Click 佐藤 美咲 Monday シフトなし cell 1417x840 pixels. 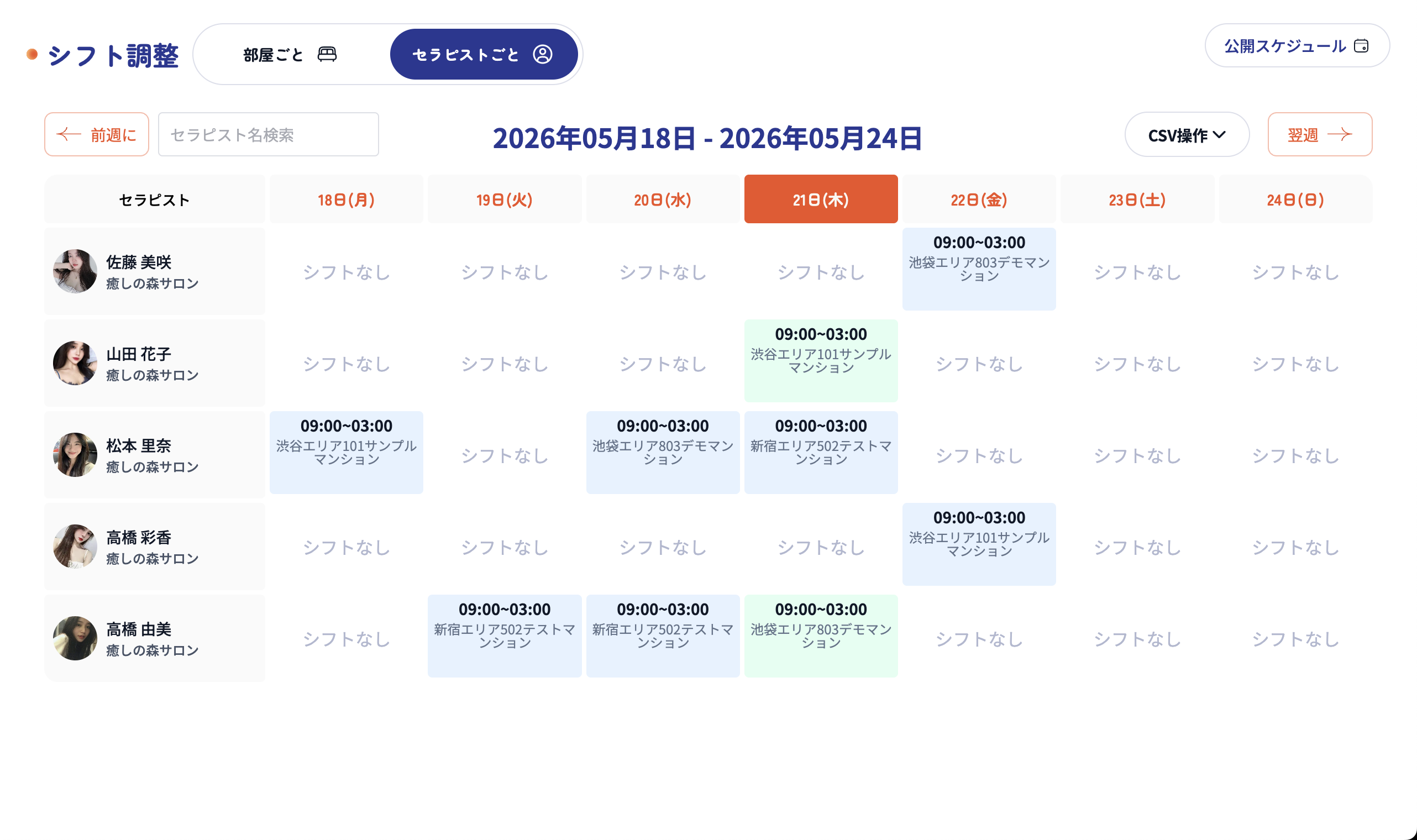pos(347,272)
